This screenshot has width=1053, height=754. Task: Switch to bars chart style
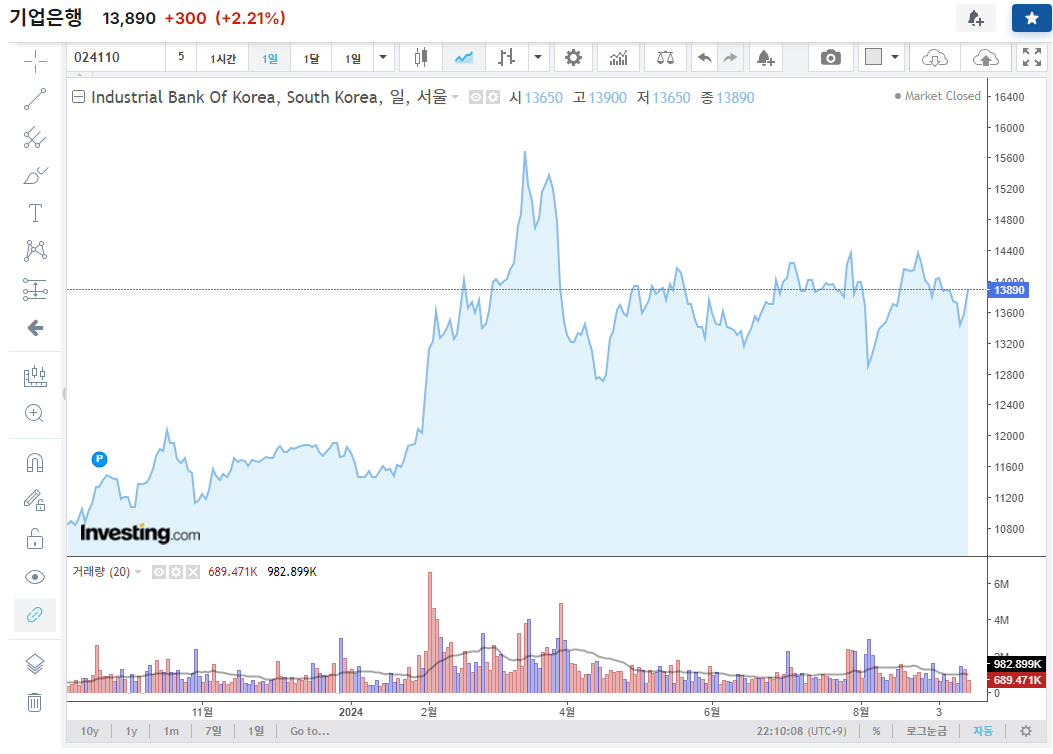(x=507, y=58)
